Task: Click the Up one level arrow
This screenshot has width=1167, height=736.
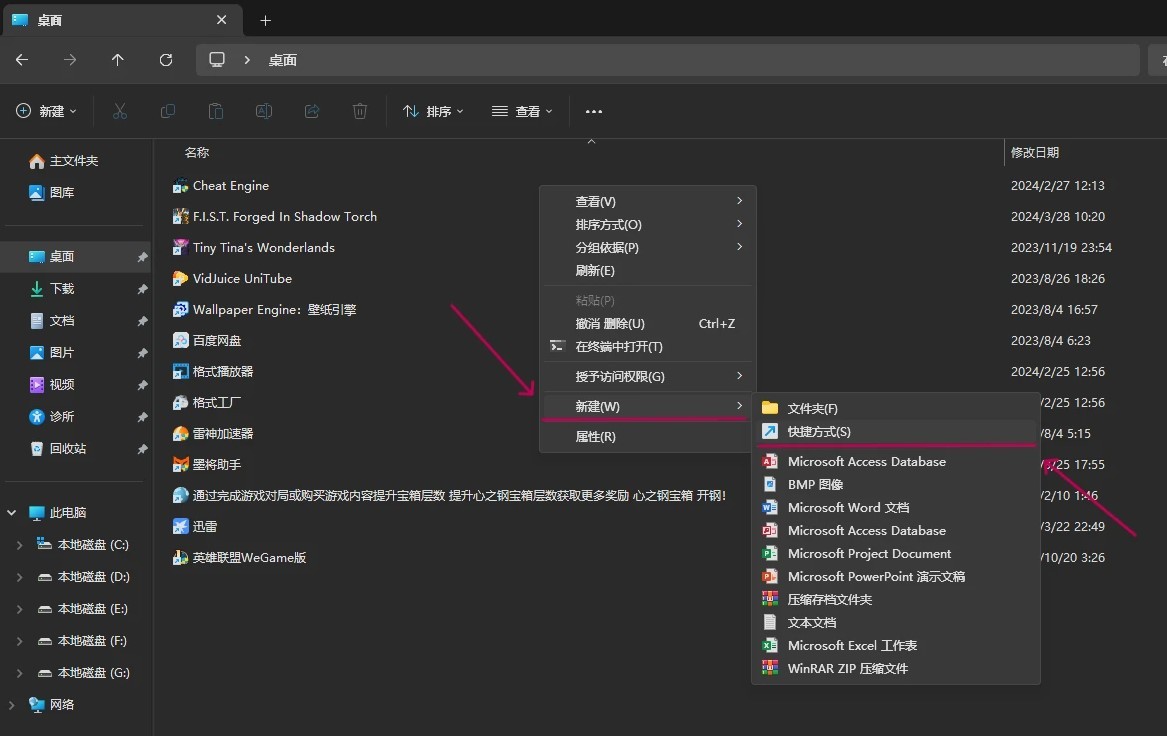Action: pyautogui.click(x=118, y=60)
